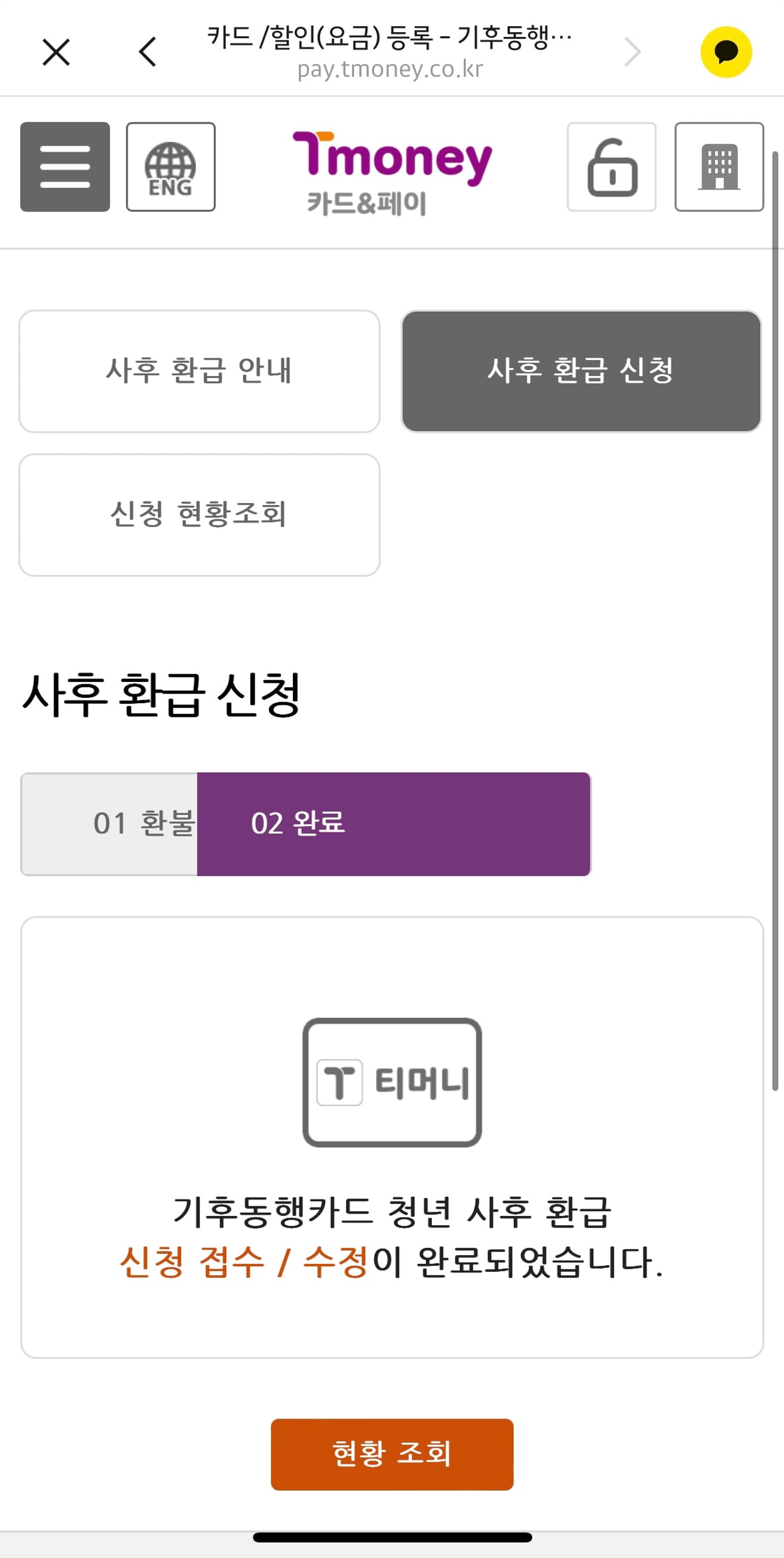The height and width of the screenshot is (1558, 784).
Task: Click the page vertical scrollbar
Action: [775, 620]
